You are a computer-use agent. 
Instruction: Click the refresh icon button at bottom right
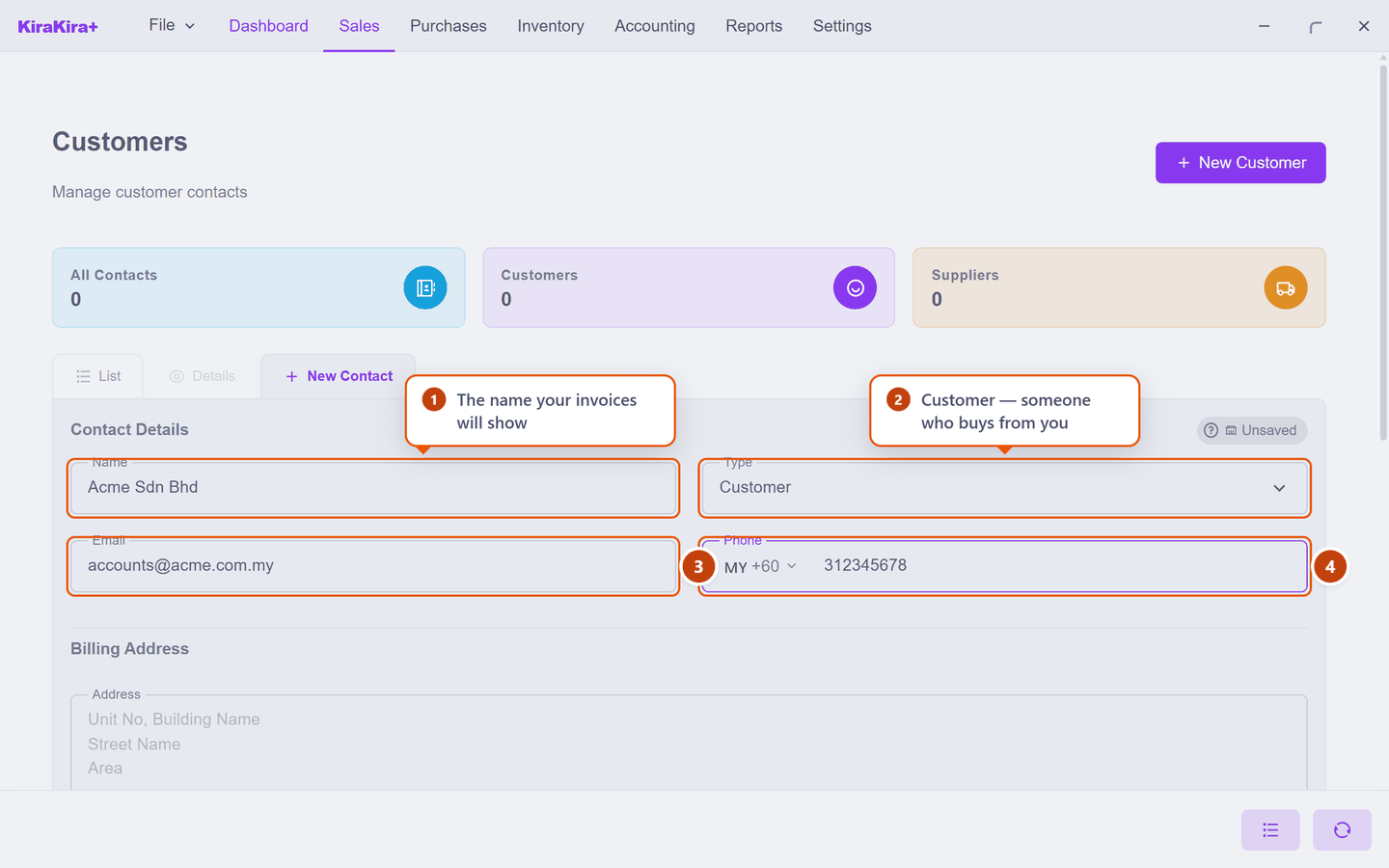tap(1342, 829)
